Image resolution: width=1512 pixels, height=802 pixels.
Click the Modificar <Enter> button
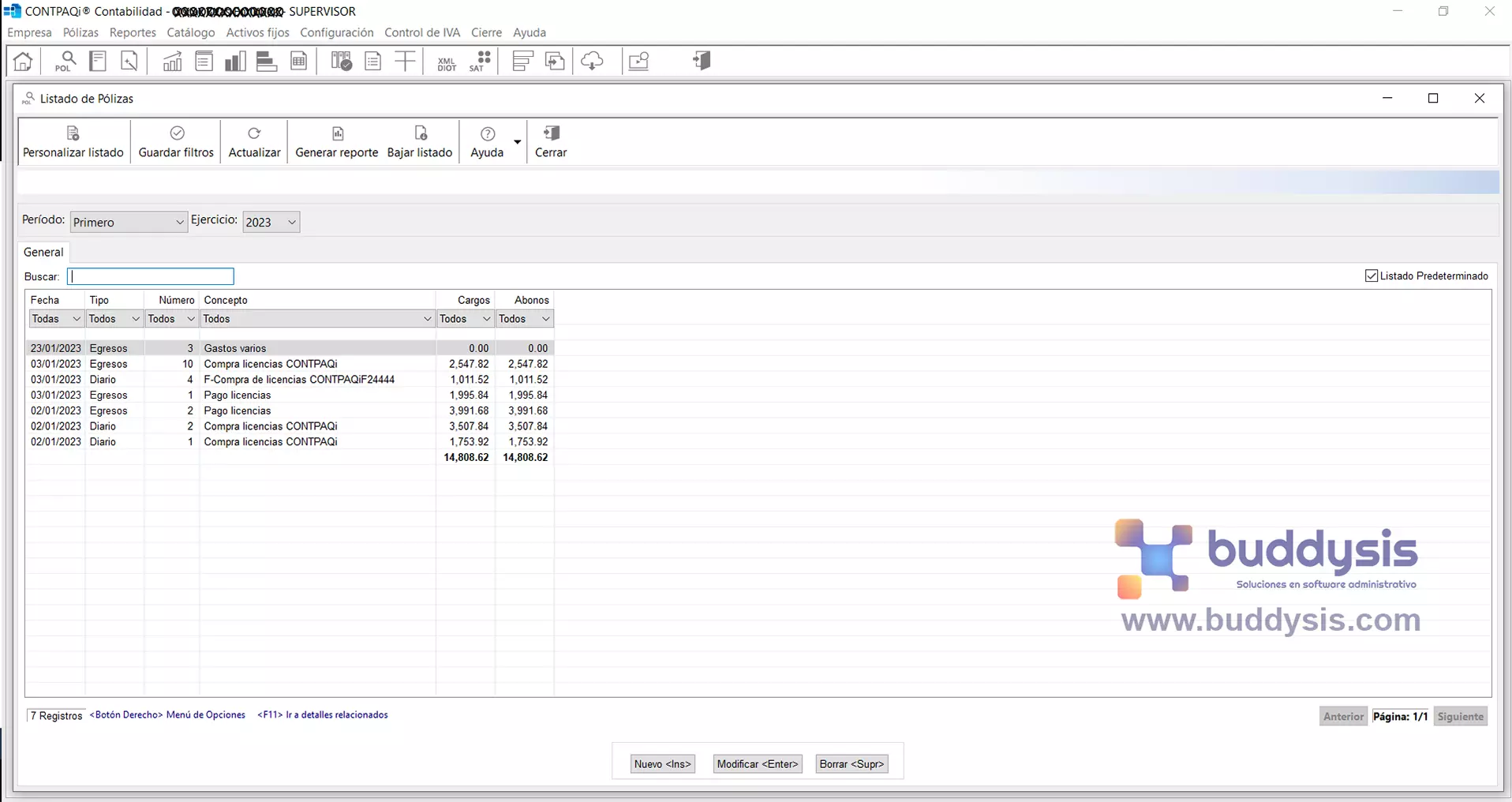[758, 763]
